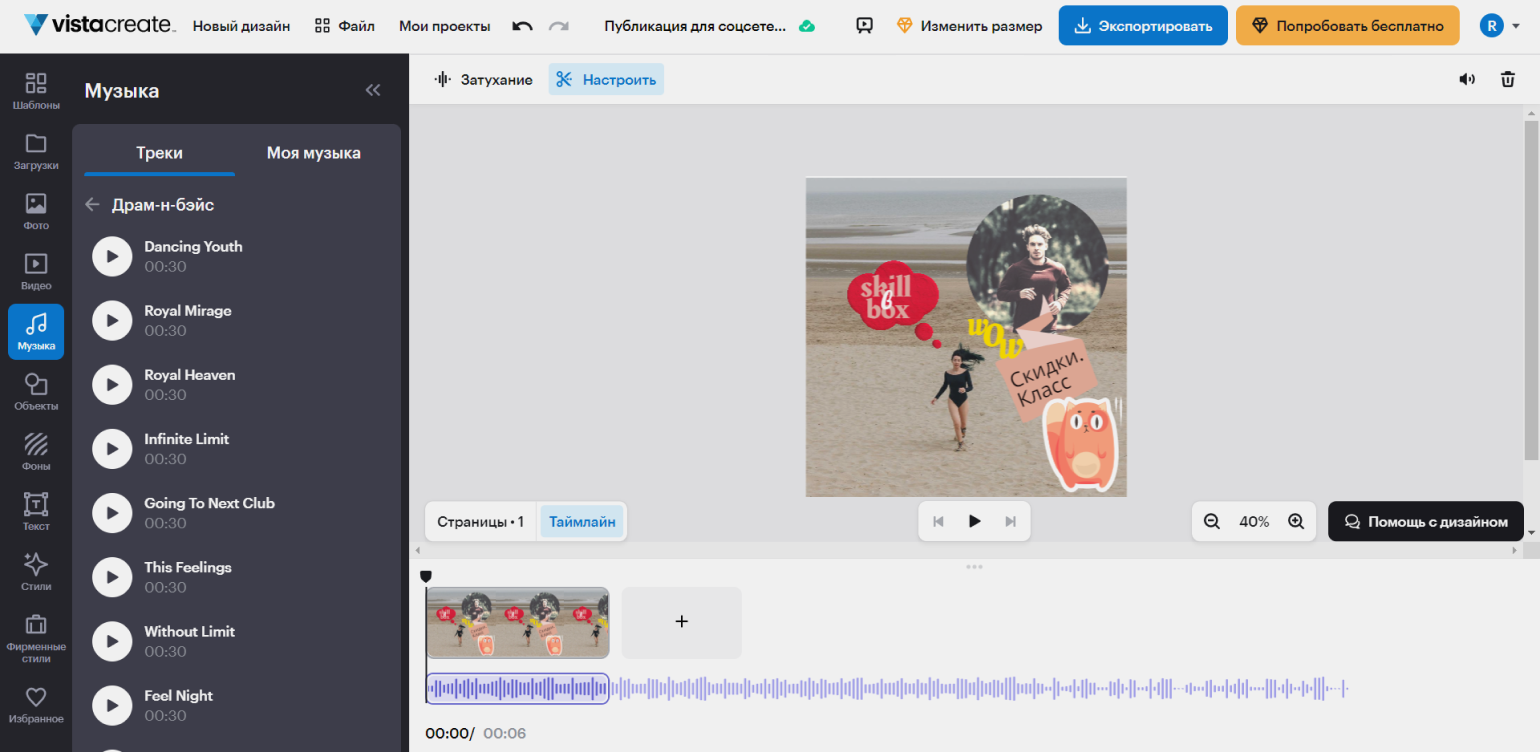Toggle the Настроить trim tool
Image resolution: width=1540 pixels, height=752 pixels.
606,79
